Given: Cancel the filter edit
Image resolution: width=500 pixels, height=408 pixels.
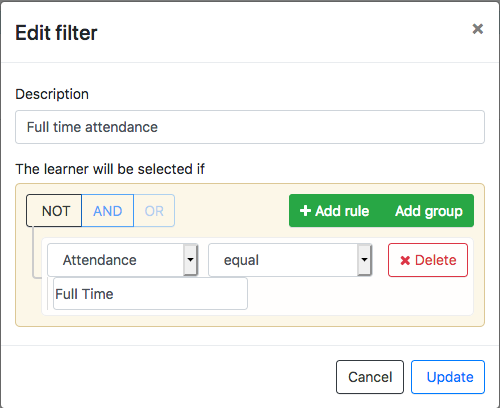Looking at the screenshot, I should (370, 377).
